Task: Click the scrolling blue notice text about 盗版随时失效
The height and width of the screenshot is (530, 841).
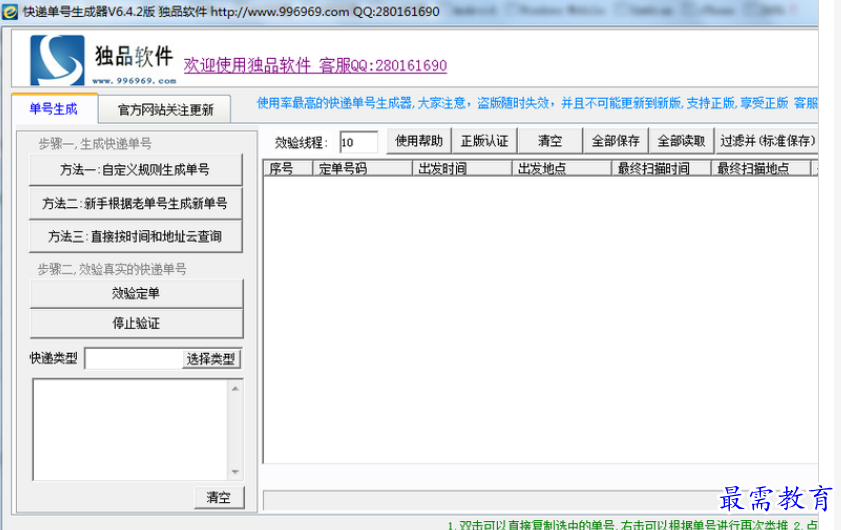Action: pyautogui.click(x=537, y=103)
